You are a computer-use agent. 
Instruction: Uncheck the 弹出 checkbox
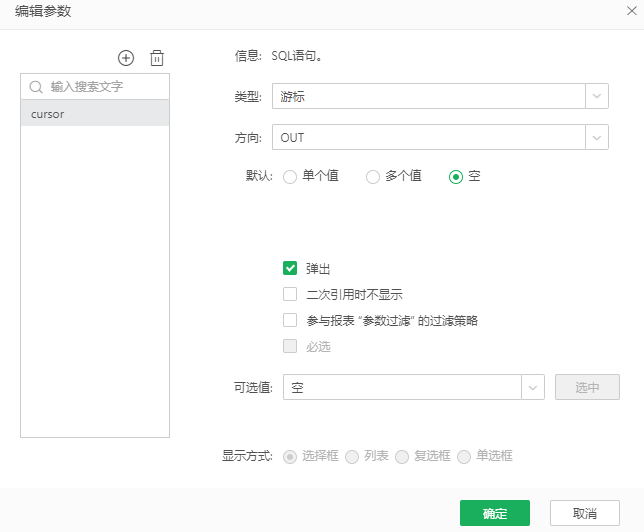click(290, 268)
